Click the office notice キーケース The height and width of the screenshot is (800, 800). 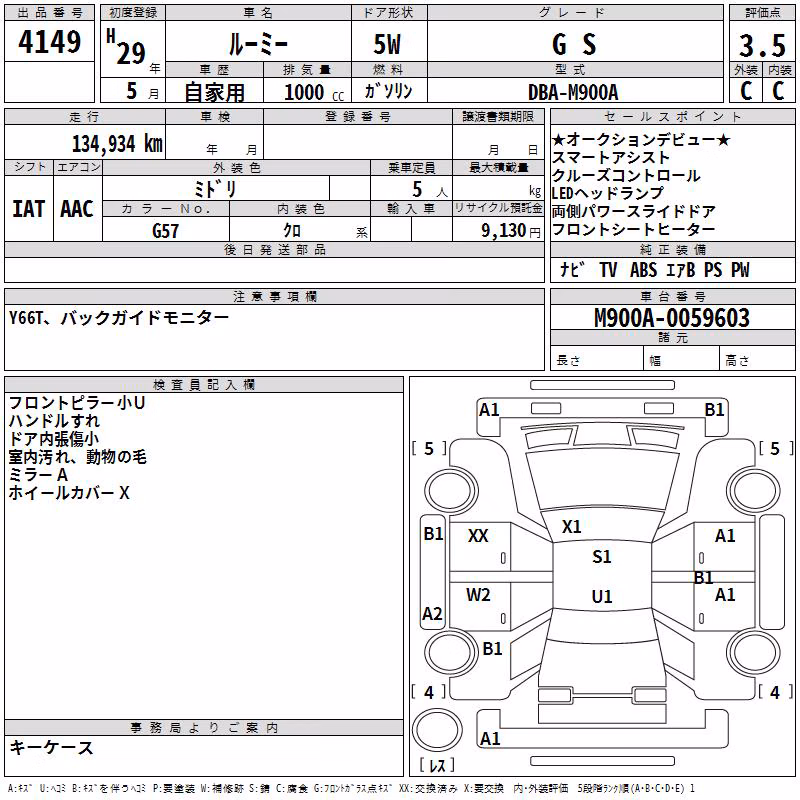(52, 747)
